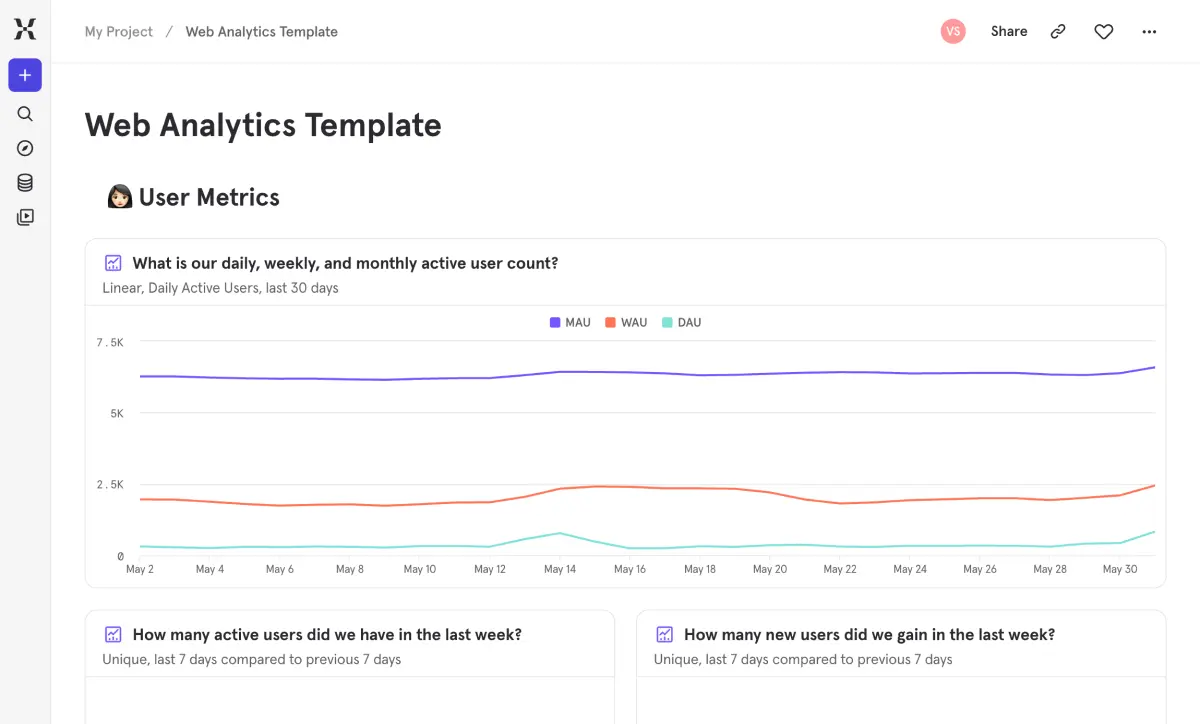Click the Mixpanel logo icon
The image size is (1200, 724).
pos(25,30)
